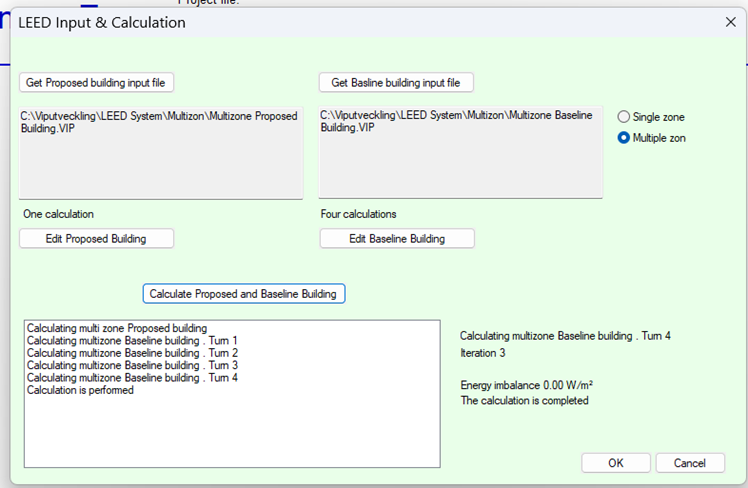Select the Multiple zon radio option
Screen dimensions: 748x488
pos(624,138)
